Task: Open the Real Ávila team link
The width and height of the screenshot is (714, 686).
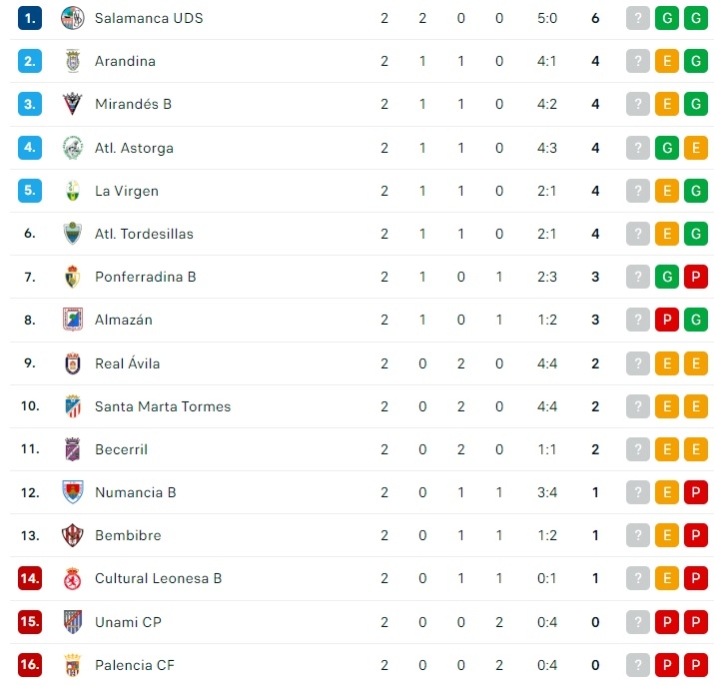Action: coord(127,363)
